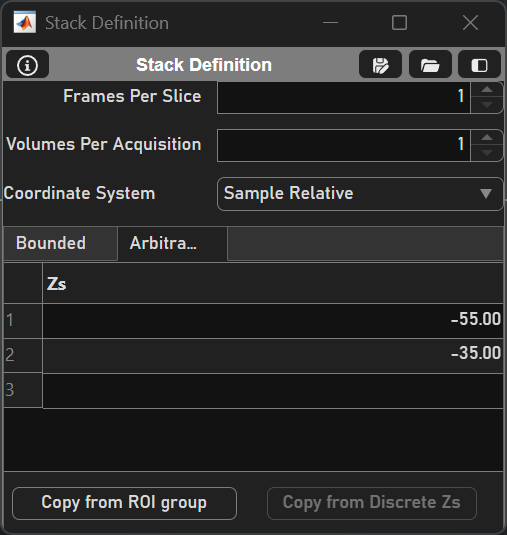
Task: Click Copy from ROI group button
Action: click(x=124, y=503)
